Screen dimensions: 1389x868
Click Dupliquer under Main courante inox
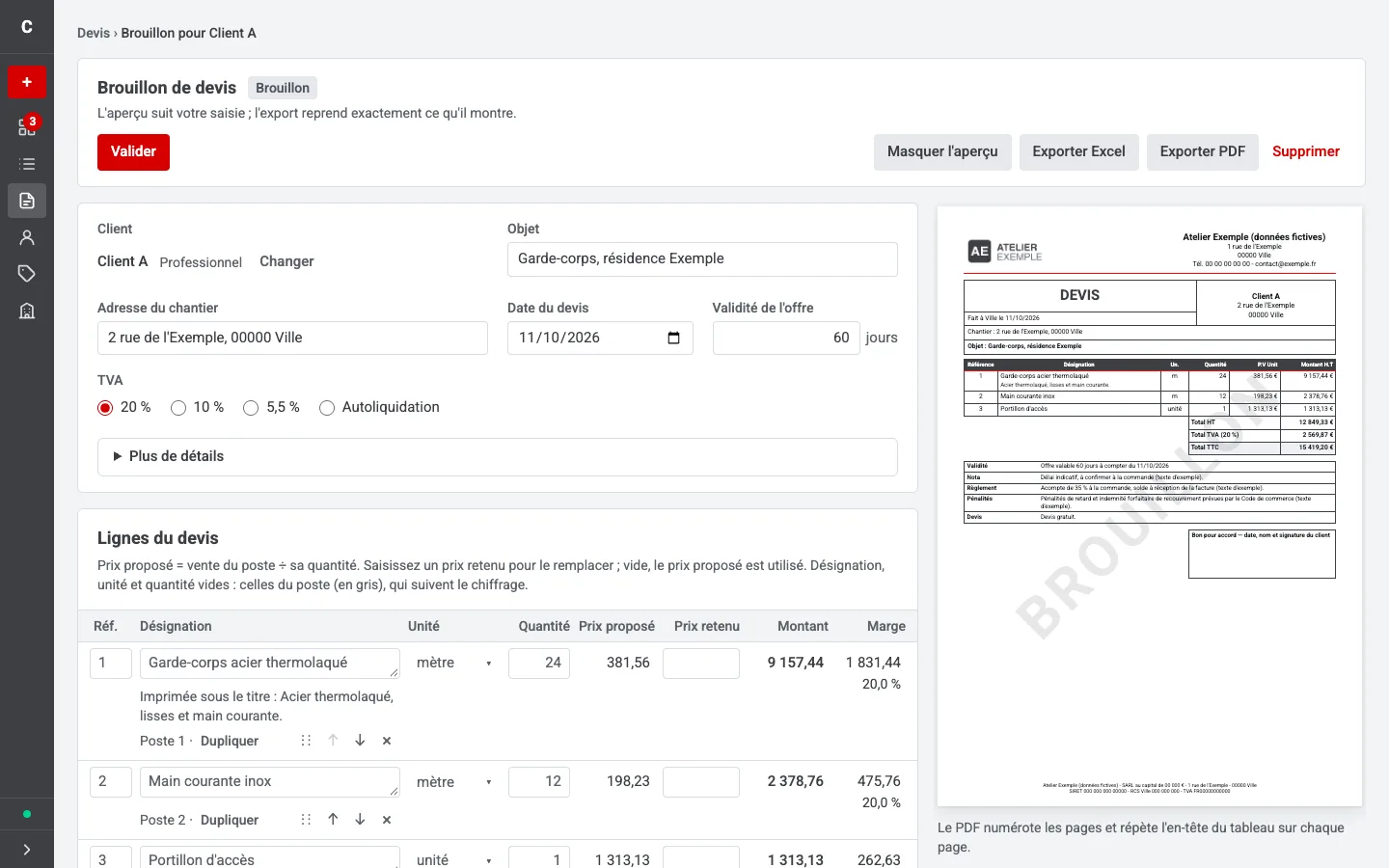[x=230, y=820]
